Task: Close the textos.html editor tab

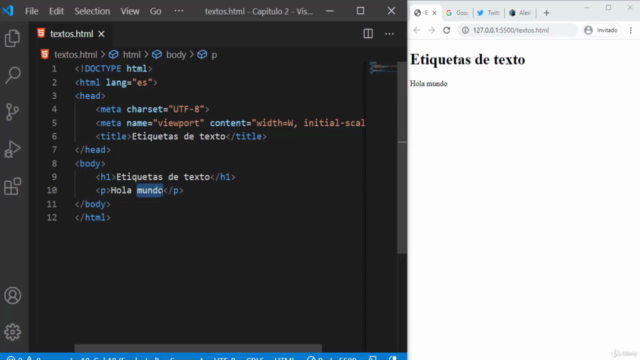Action: pyautogui.click(x=101, y=34)
